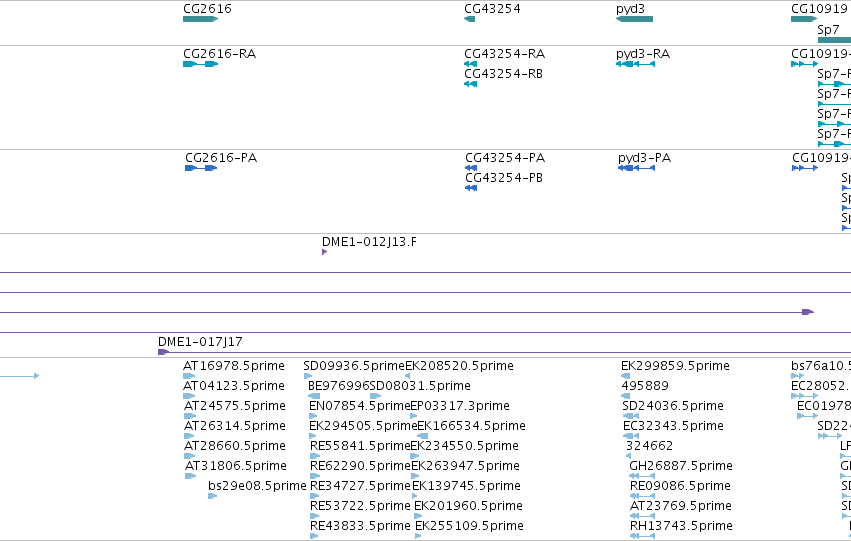
Task: Click the CG43254-PA protein label
Action: 505,158
